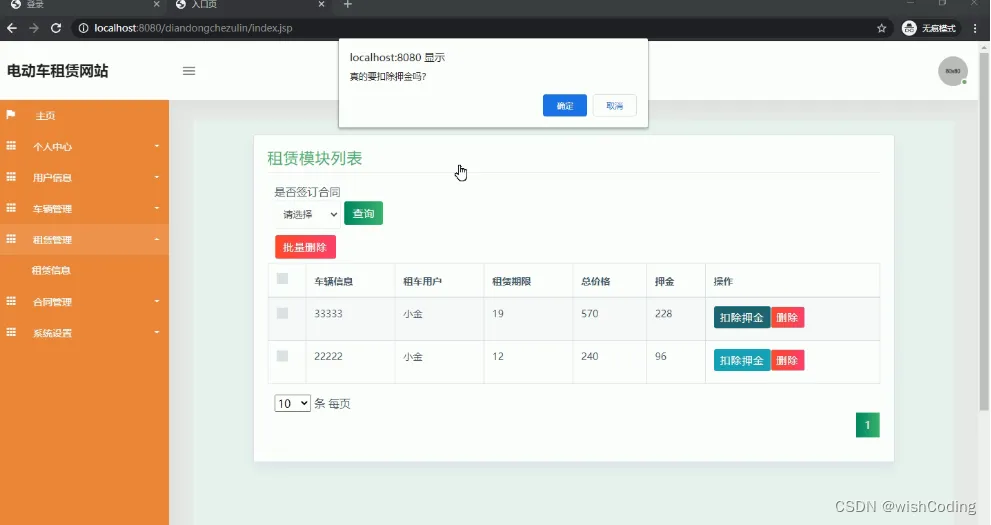
Task: Click the browser address bar URL
Action: [193, 28]
